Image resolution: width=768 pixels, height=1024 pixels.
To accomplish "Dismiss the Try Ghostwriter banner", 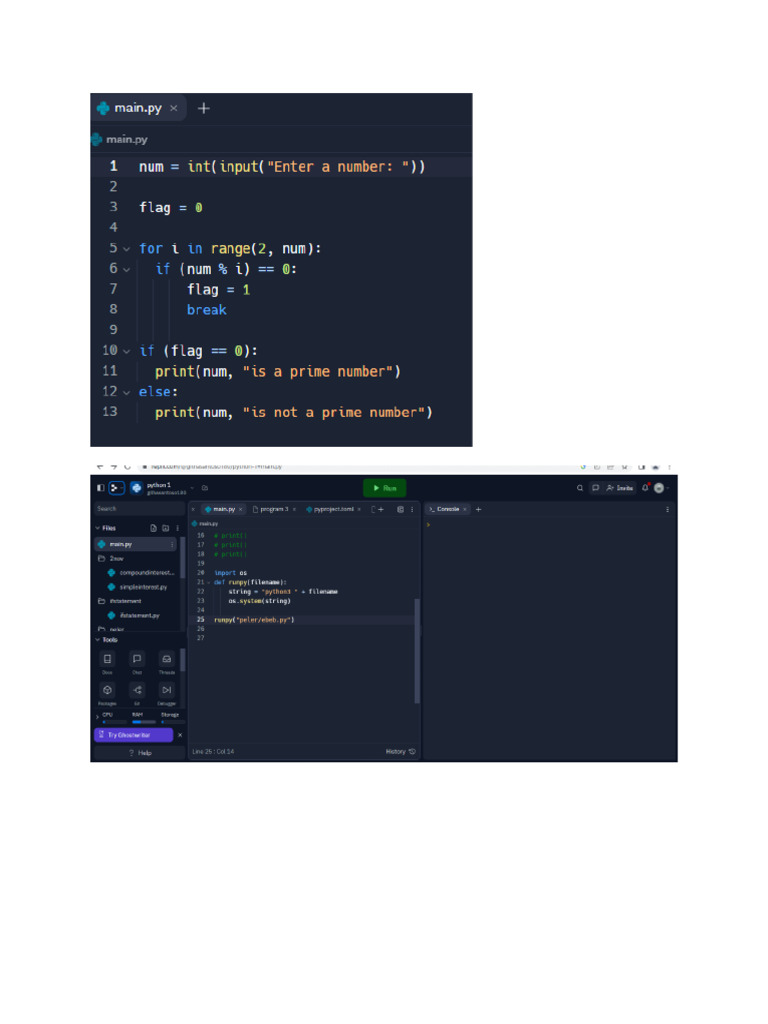I will [180, 735].
